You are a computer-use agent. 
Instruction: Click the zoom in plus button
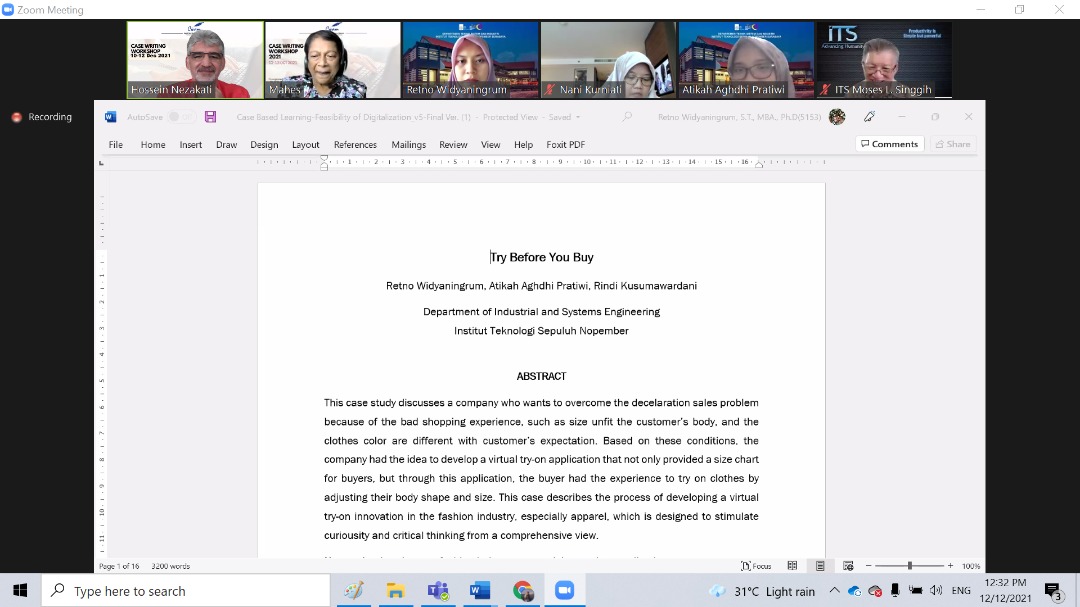(951, 566)
